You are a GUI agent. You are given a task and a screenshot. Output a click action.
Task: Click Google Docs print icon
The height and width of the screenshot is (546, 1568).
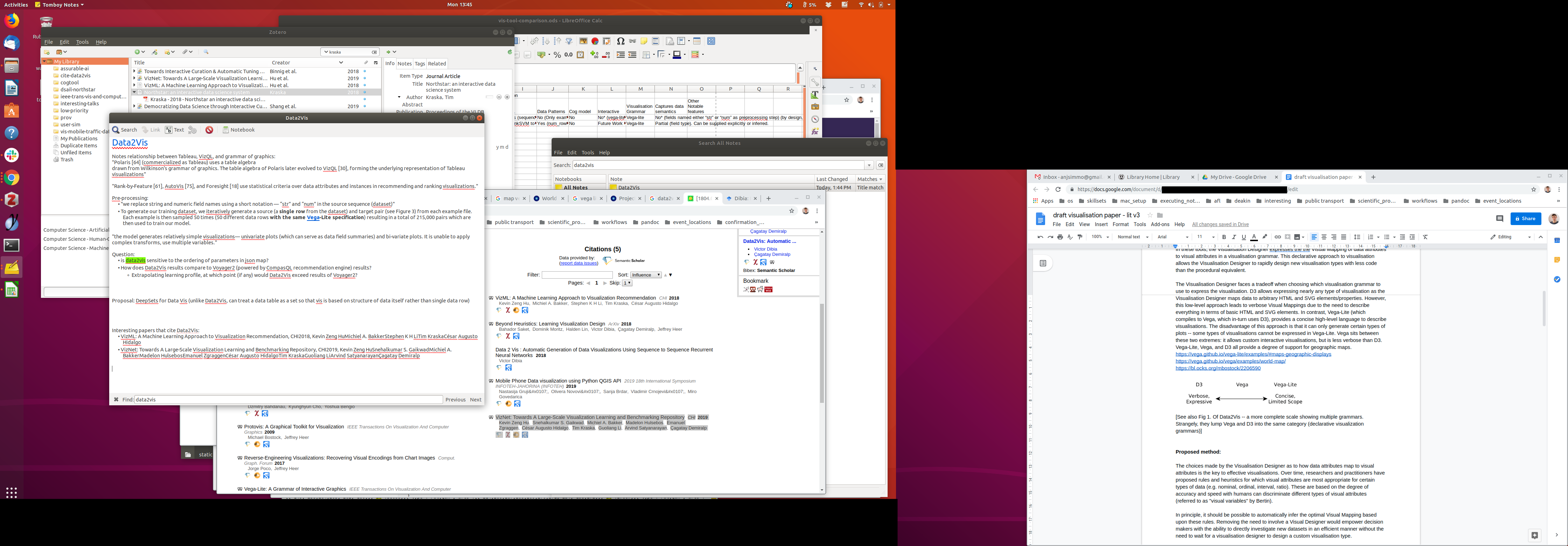coord(1060,237)
